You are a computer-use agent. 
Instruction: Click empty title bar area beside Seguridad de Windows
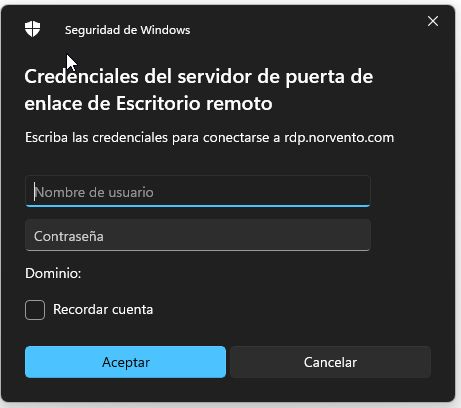300,30
